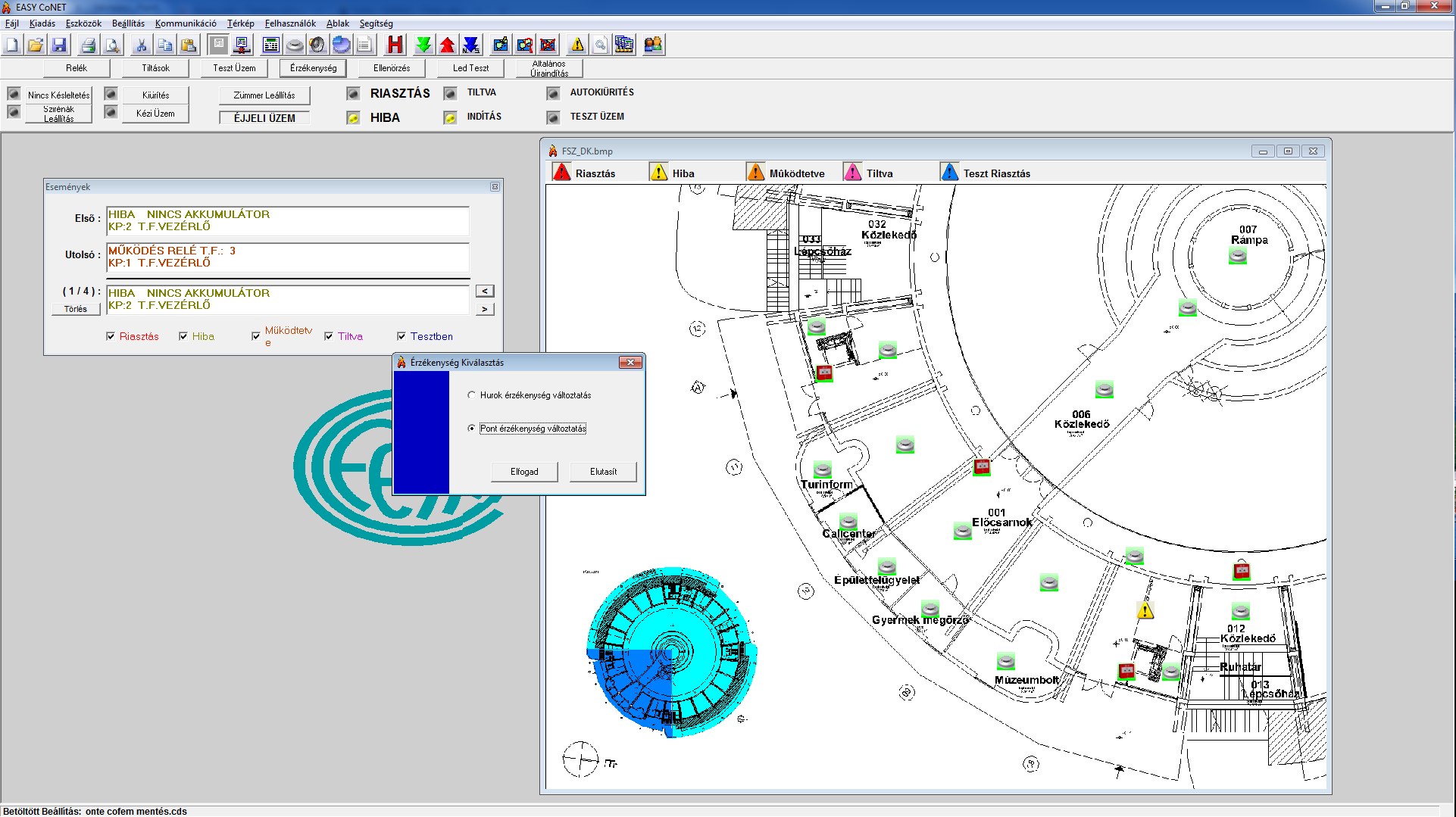The height and width of the screenshot is (817, 1456).
Task: Select Hurok érzékenység változtatás radio option
Action: tap(472, 395)
